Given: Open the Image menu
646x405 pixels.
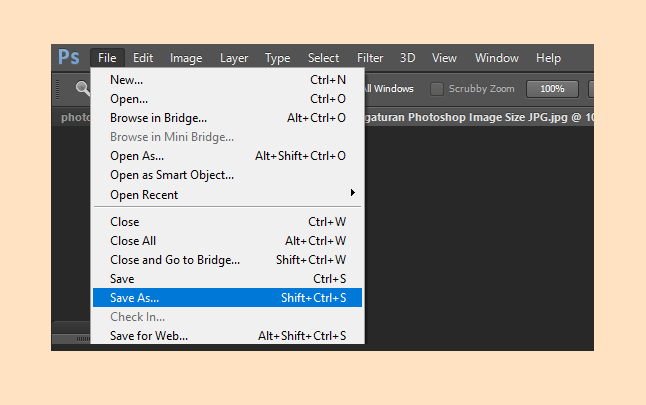Looking at the screenshot, I should [186, 58].
